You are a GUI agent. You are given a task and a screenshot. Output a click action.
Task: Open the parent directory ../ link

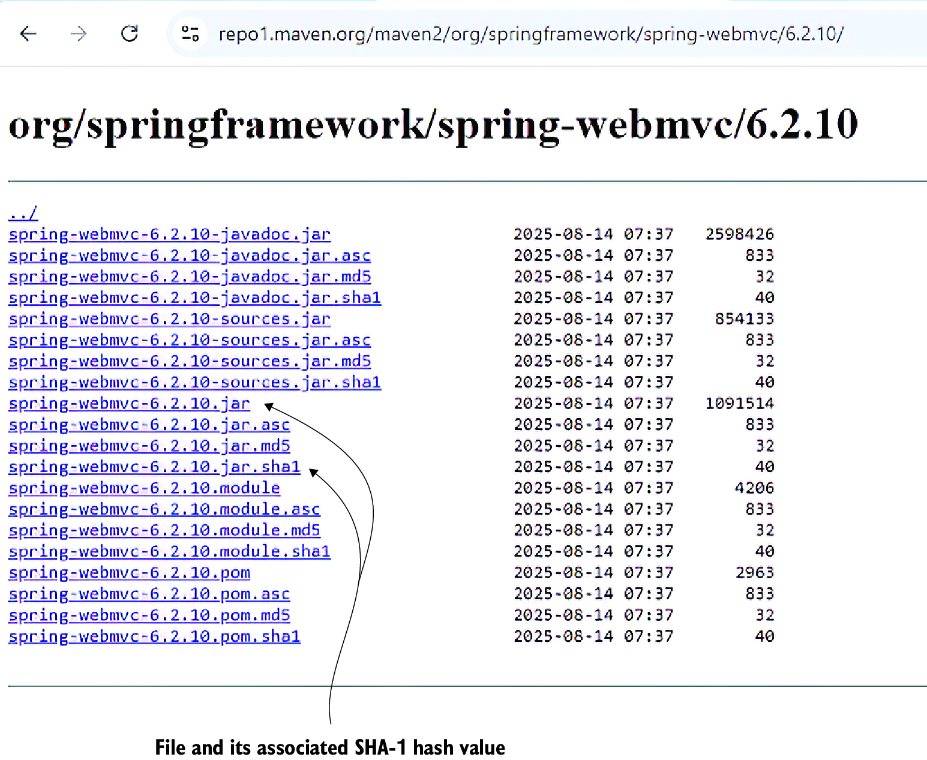23,213
